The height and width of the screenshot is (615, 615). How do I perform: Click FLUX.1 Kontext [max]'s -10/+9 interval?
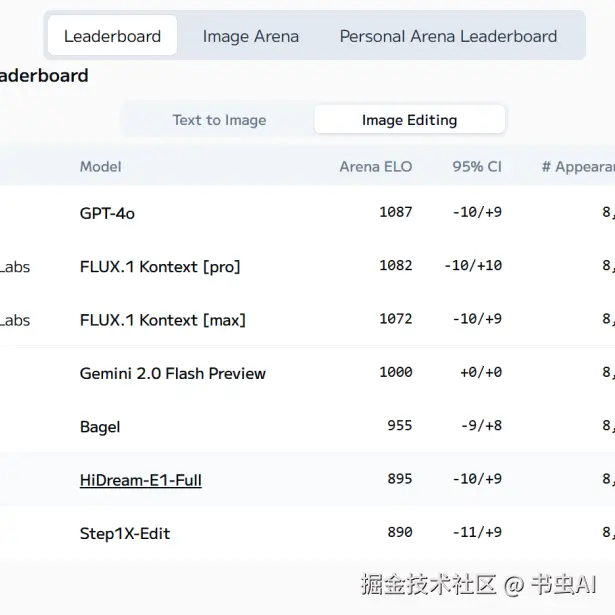point(477,319)
